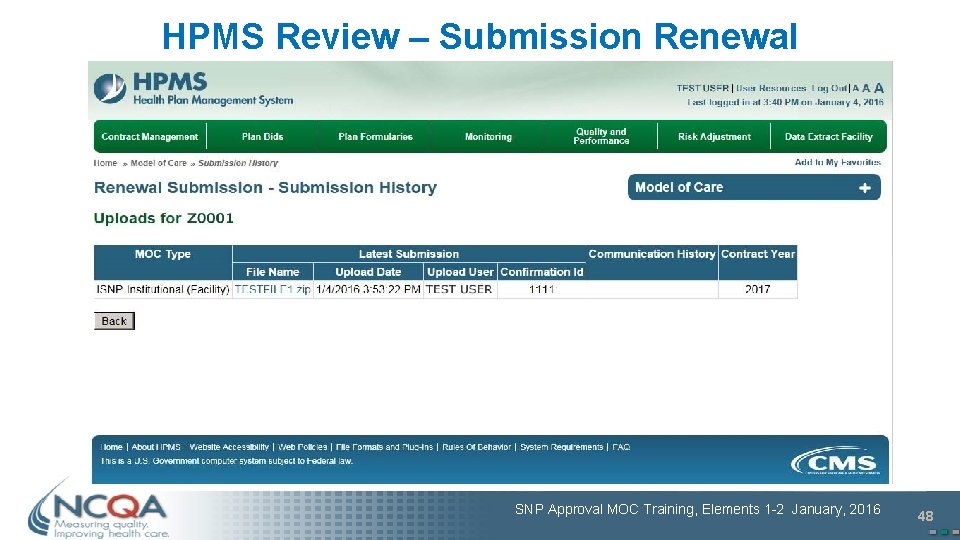Open the TESTFILE1.zip file link
The width and height of the screenshot is (960, 540).
coord(272,289)
